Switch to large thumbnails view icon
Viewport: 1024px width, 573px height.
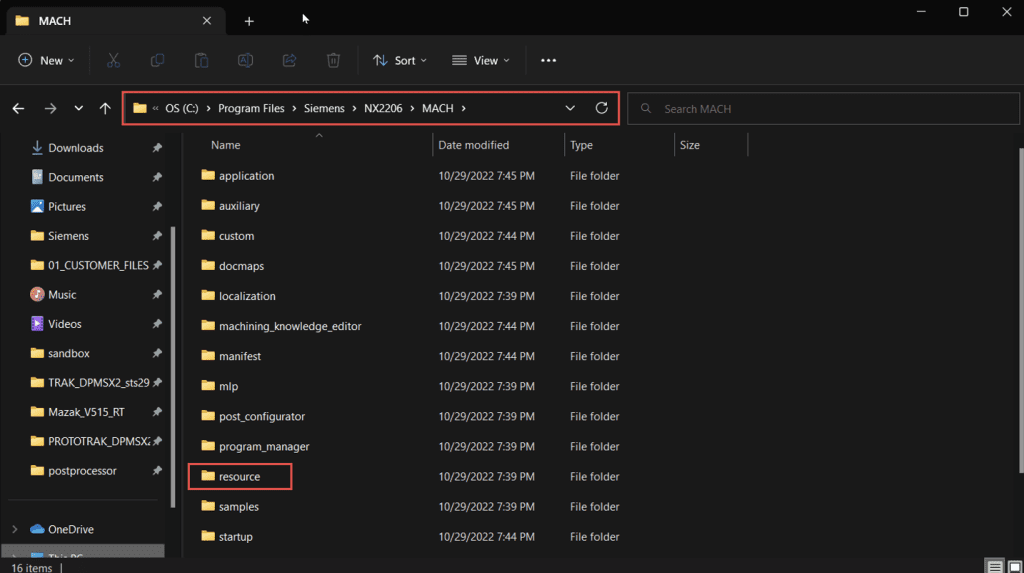(x=1014, y=566)
